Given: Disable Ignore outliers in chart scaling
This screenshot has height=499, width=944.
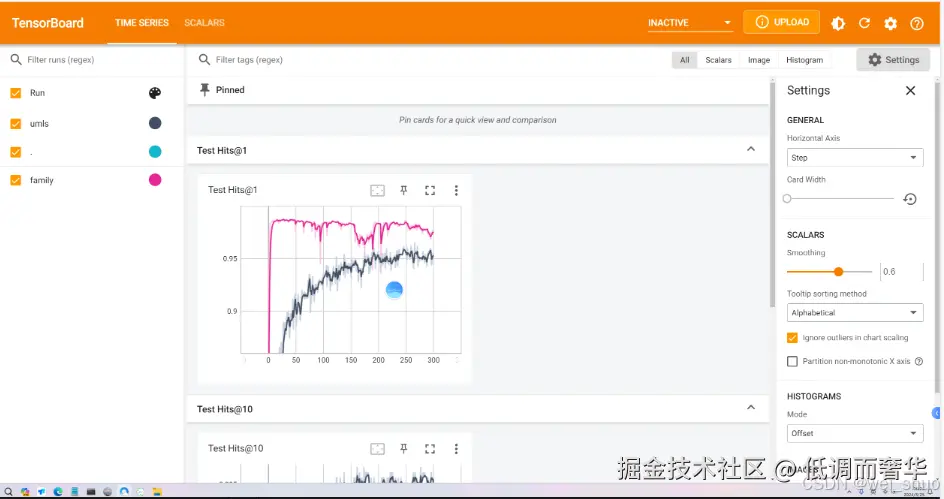Looking at the screenshot, I should [x=792, y=338].
